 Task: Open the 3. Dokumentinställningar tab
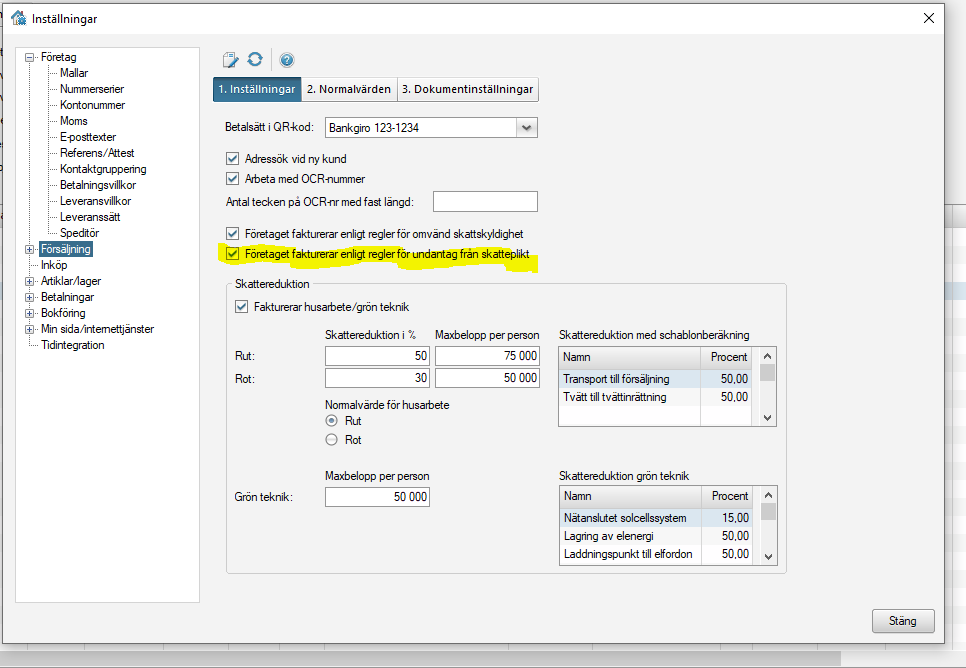[468, 89]
